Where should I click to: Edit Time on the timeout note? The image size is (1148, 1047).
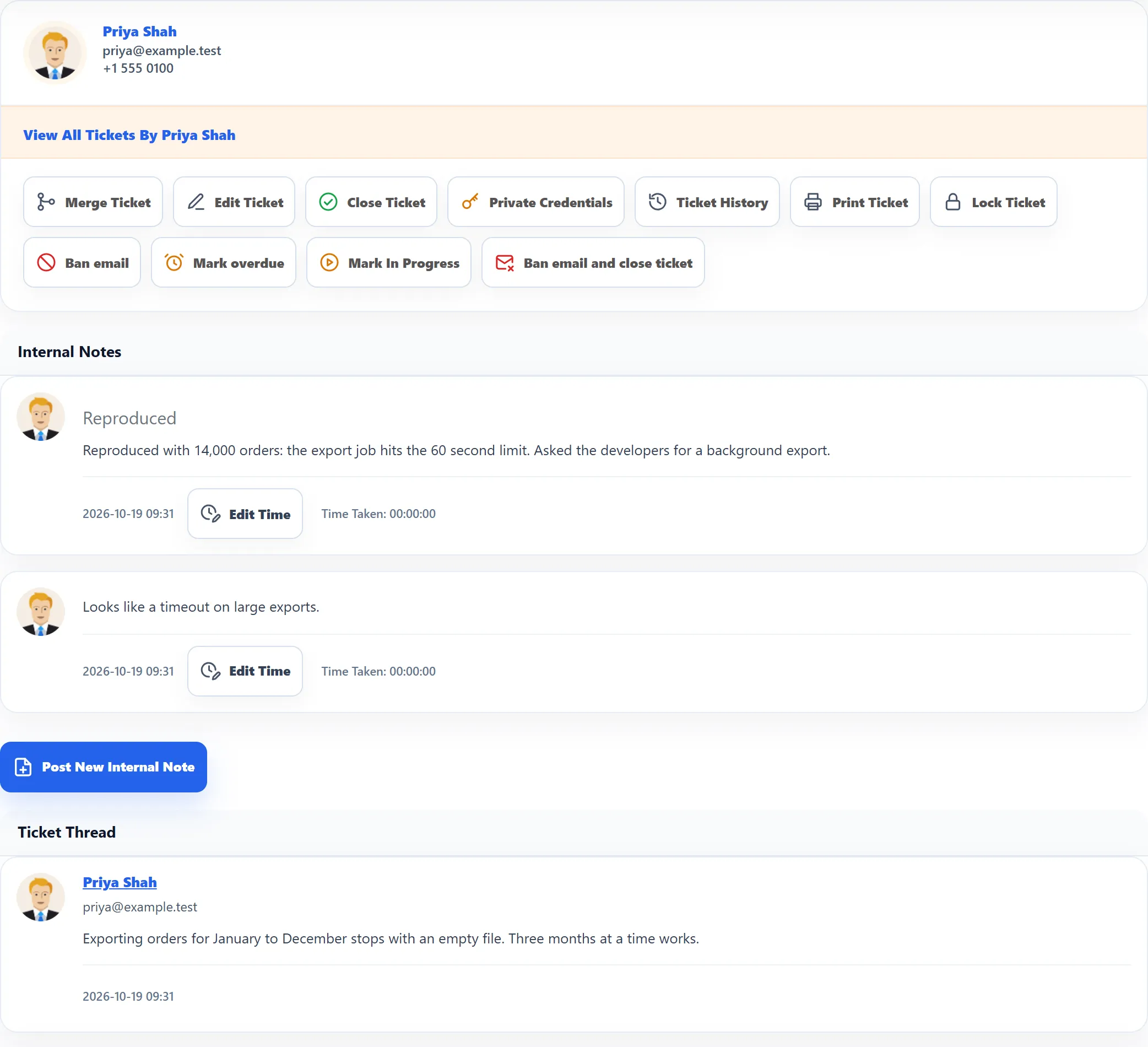(x=245, y=671)
